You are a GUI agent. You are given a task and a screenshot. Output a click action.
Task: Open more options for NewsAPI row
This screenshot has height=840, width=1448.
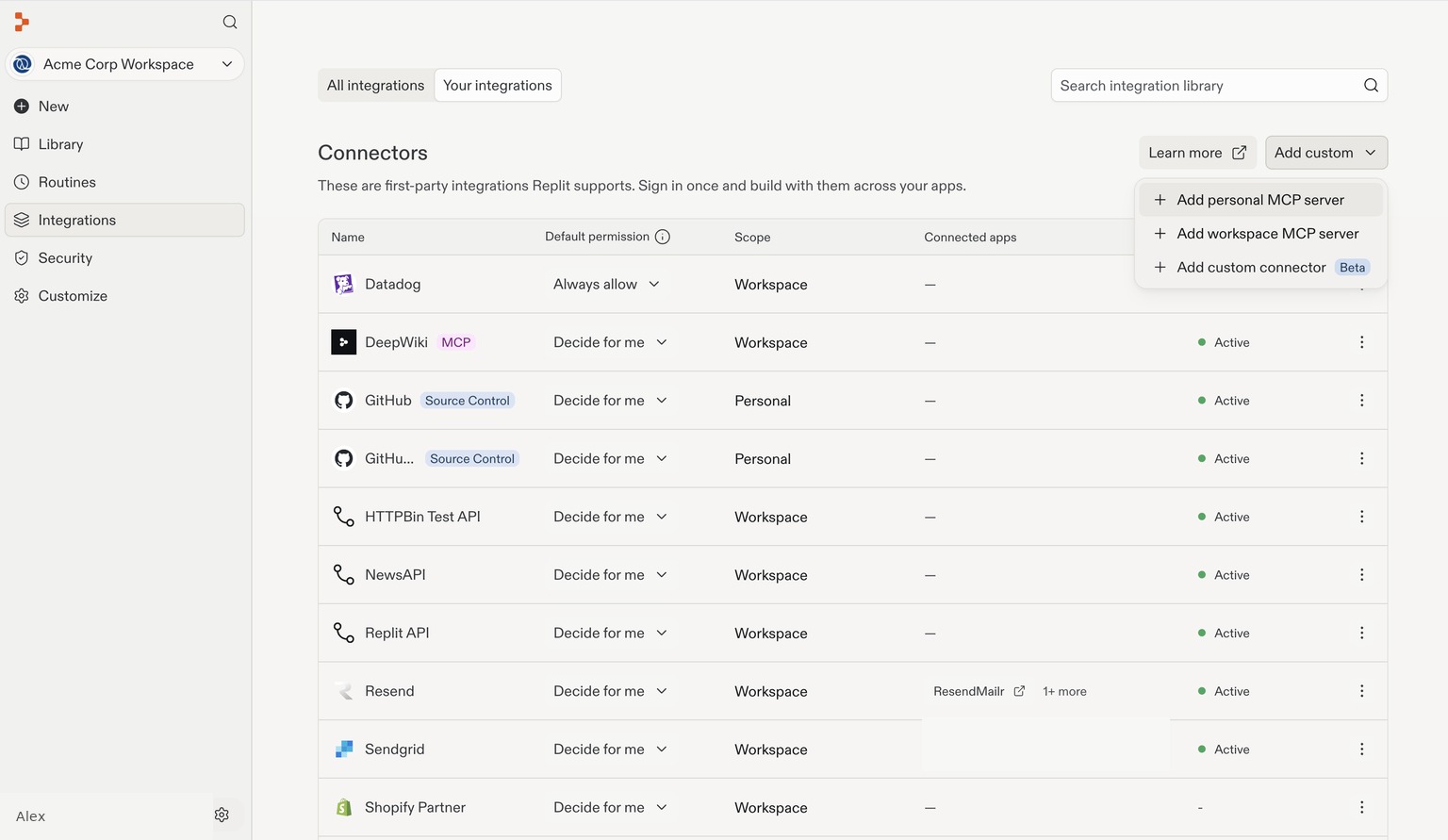point(1362,575)
